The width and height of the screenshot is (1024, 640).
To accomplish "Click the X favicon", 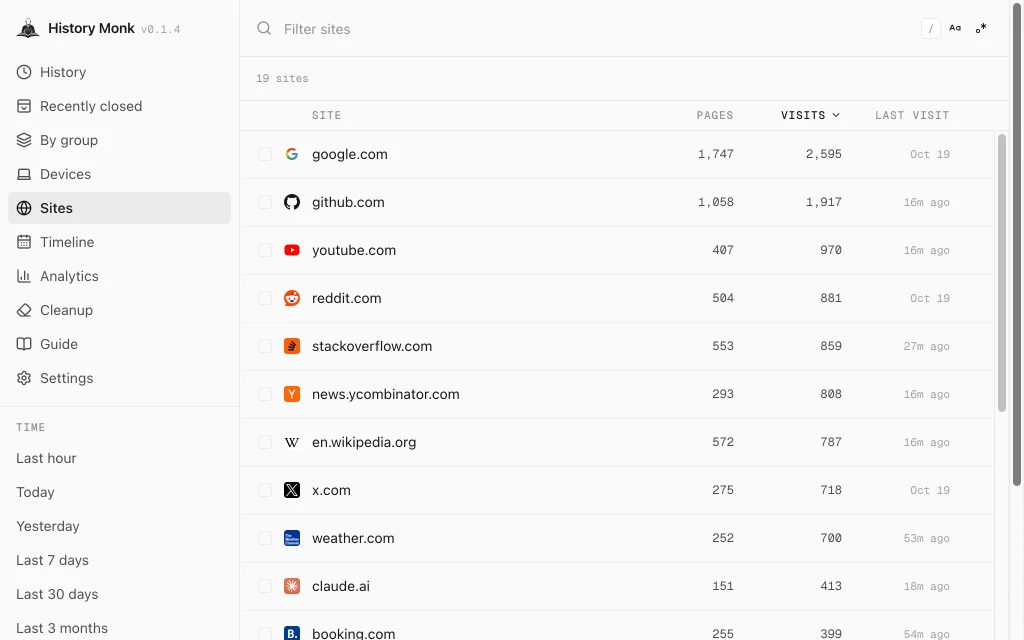I will (292, 490).
